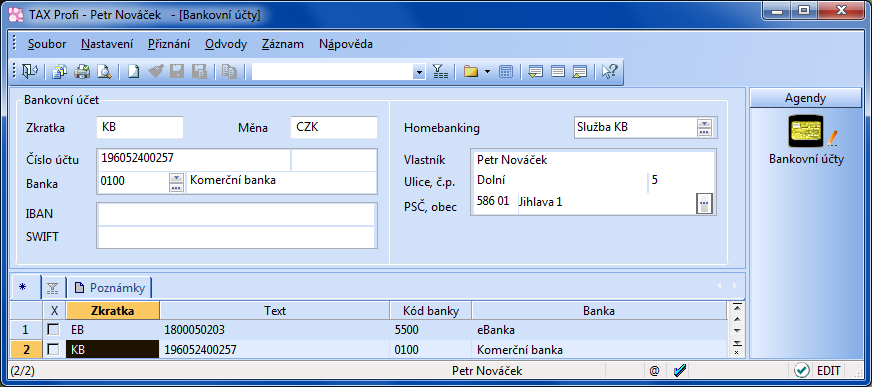Click the Text column header
The image size is (872, 387).
[x=275, y=311]
